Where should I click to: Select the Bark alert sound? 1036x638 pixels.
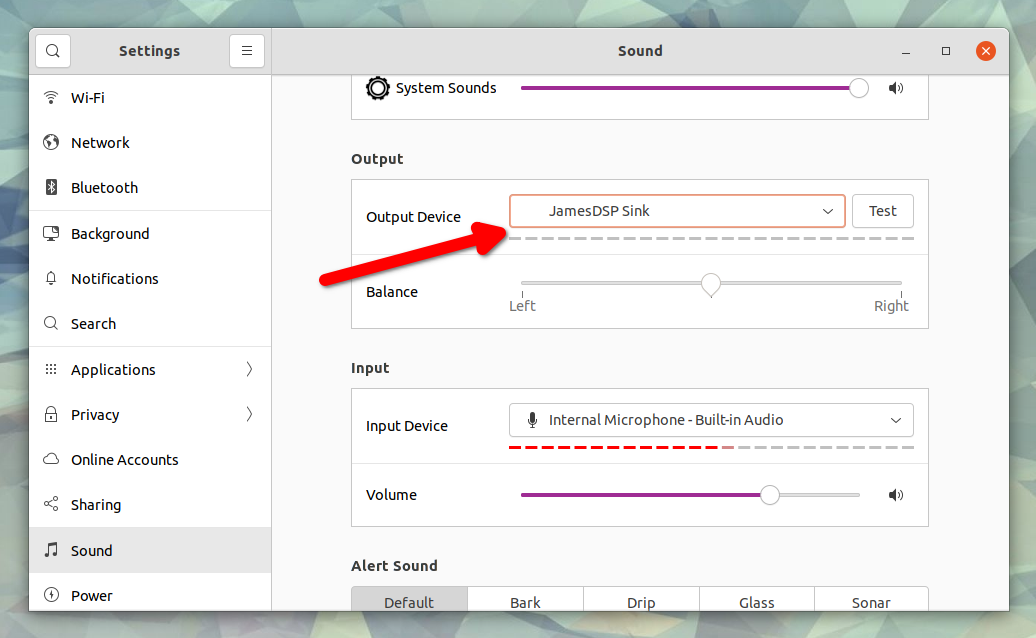(525, 602)
